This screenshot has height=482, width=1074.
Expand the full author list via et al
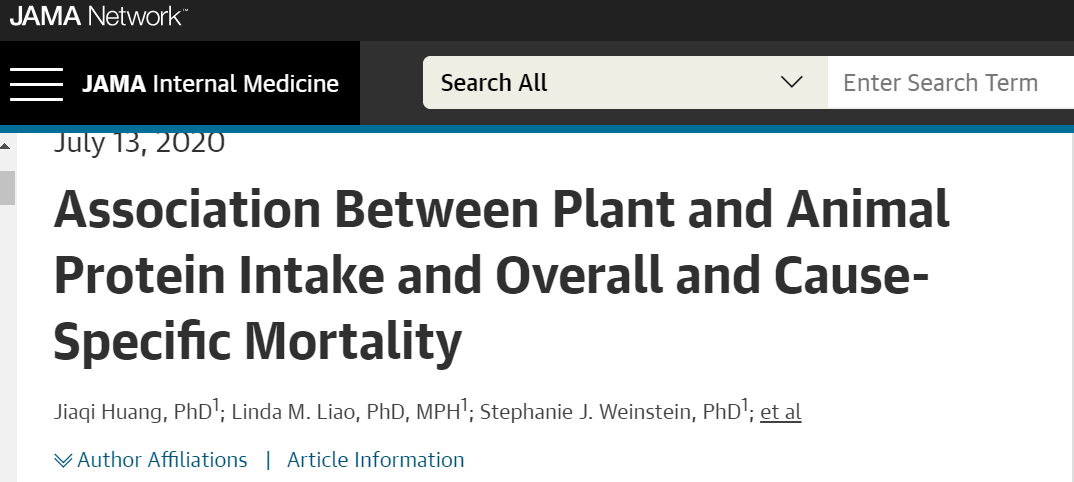point(780,411)
